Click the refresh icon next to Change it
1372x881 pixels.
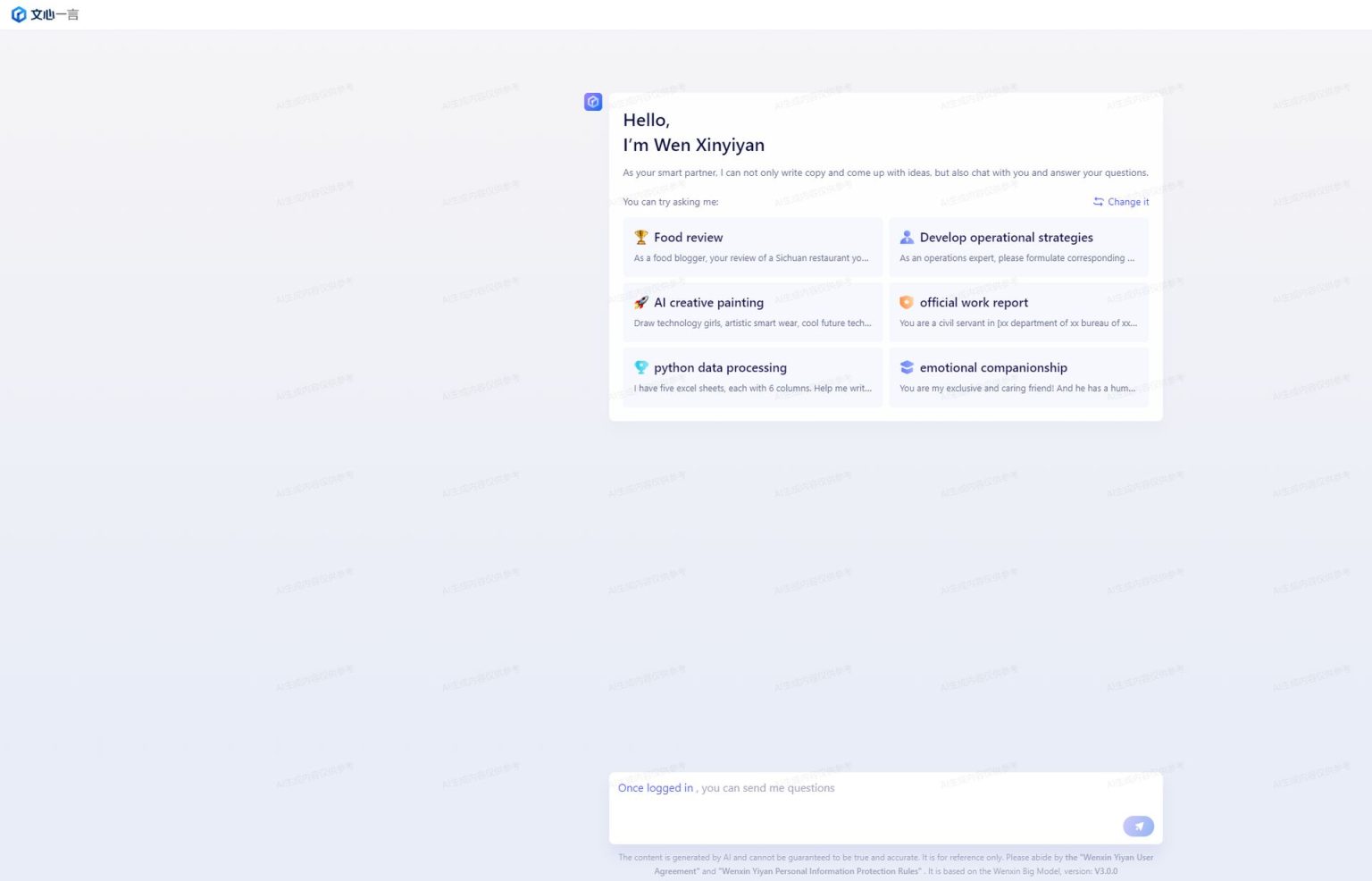[x=1098, y=202]
